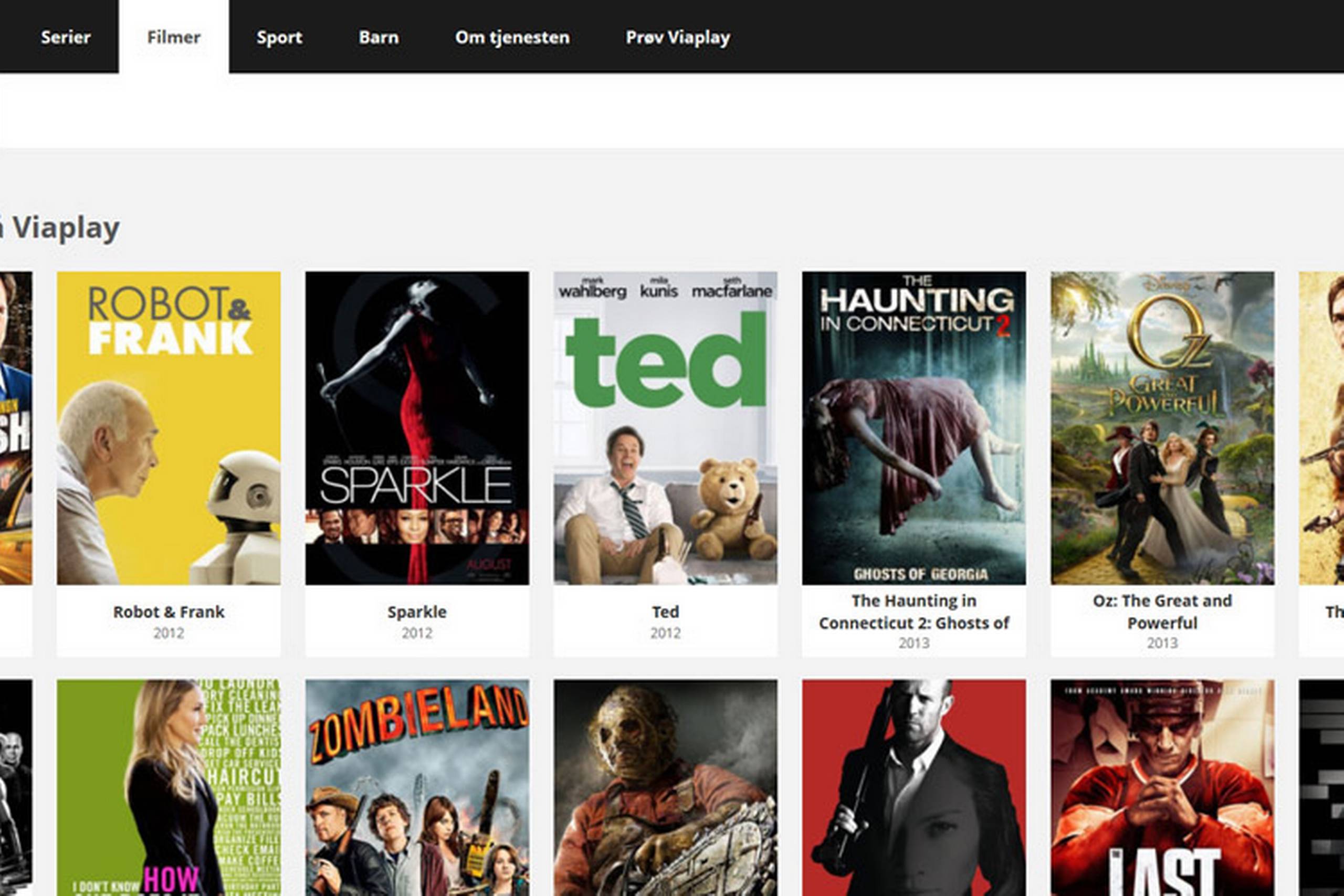Open the Last movie poster
The width and height of the screenshot is (1344, 896).
pos(1162,788)
